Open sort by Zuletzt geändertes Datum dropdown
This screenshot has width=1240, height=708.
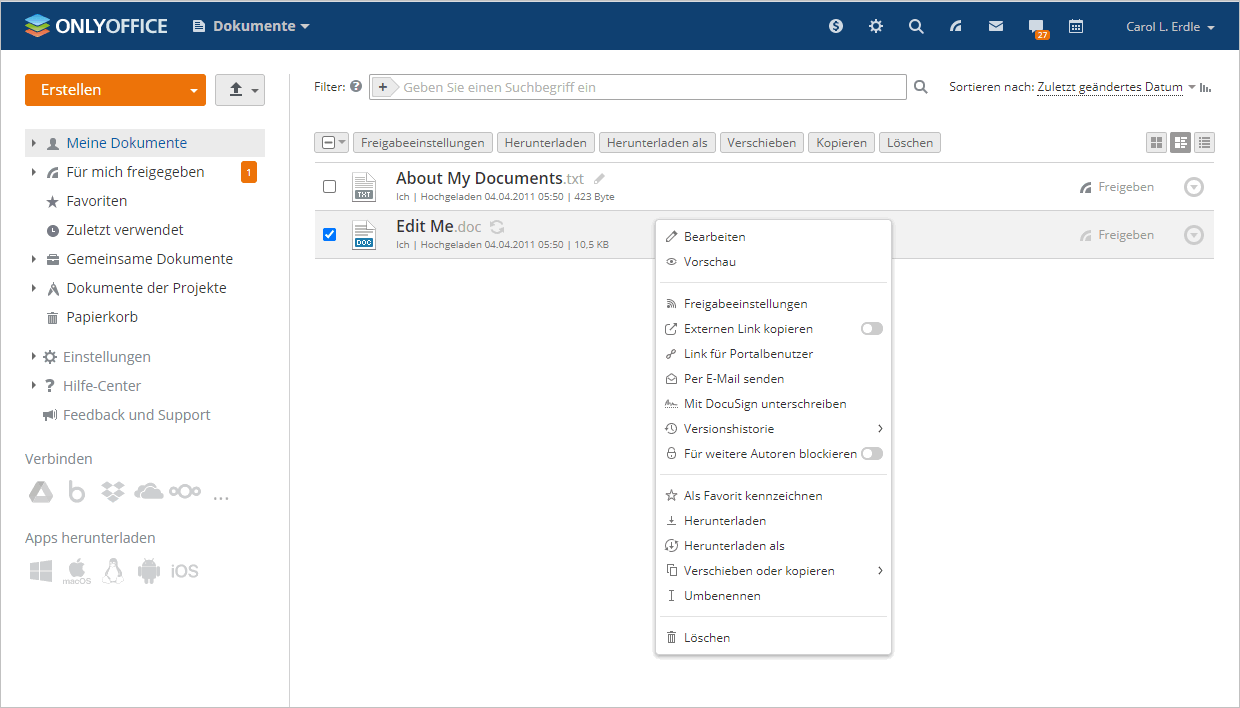click(x=1116, y=87)
